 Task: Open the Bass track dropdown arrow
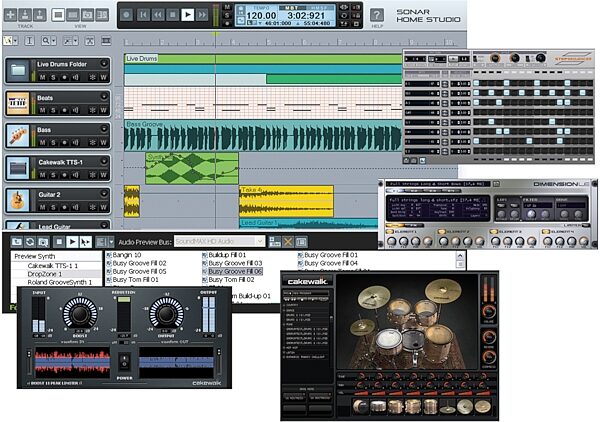click(103, 129)
